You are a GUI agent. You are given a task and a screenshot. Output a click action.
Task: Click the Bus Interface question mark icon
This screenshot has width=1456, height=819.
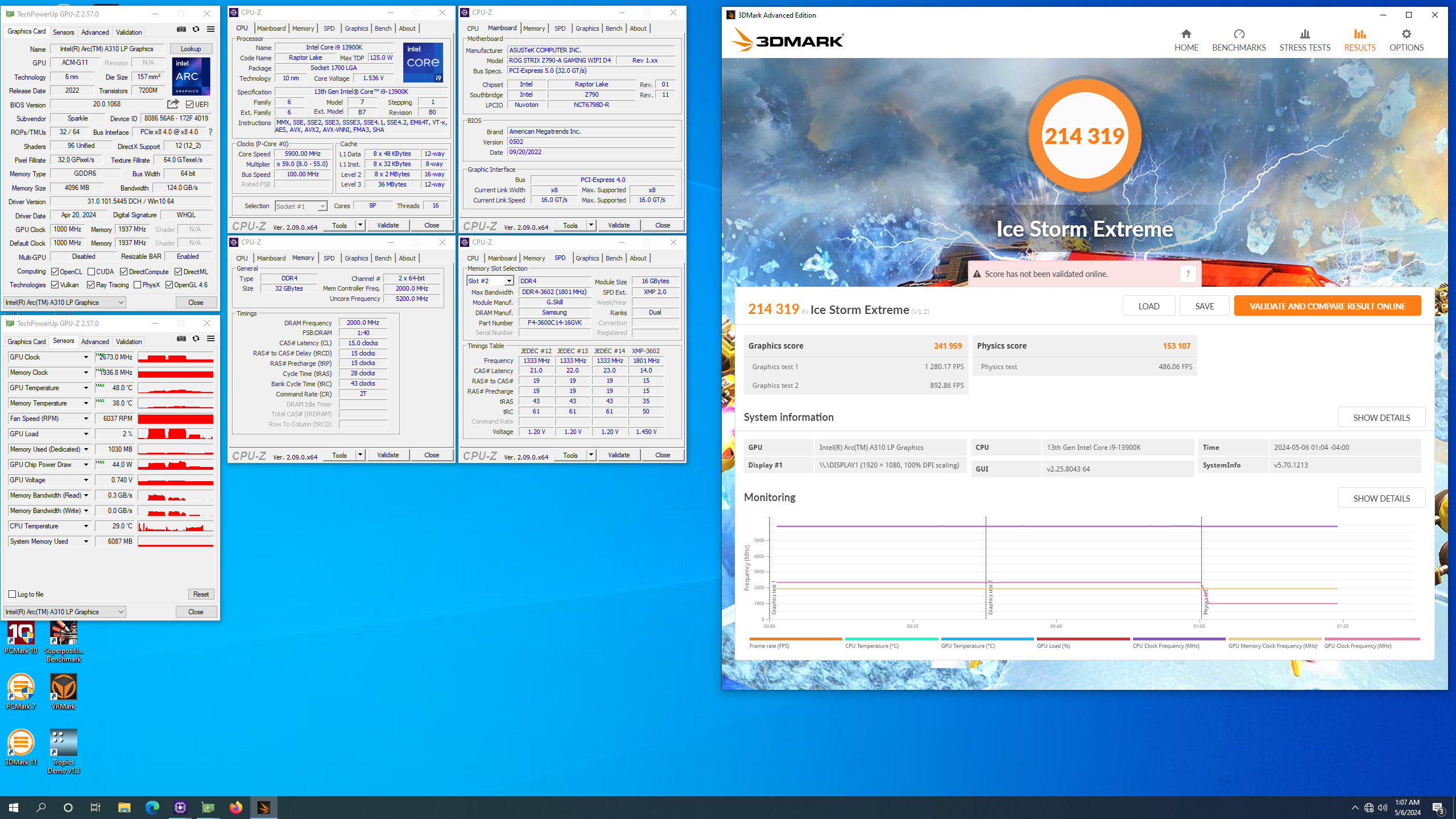tap(210, 132)
